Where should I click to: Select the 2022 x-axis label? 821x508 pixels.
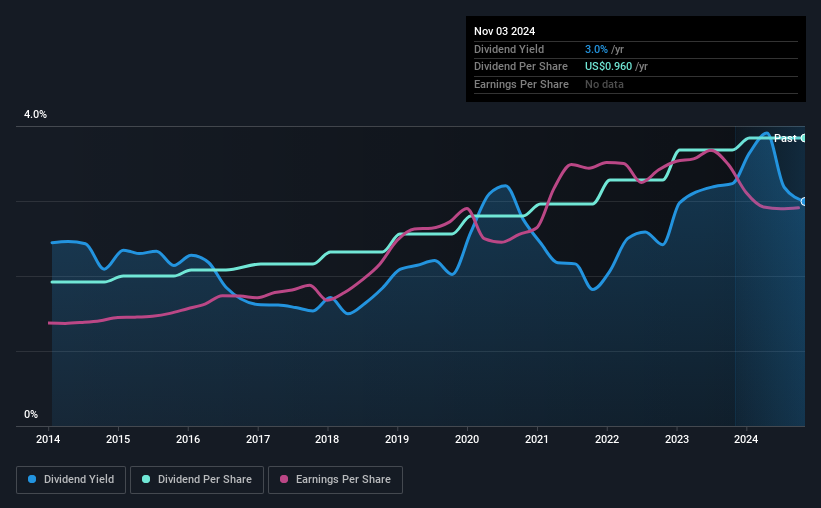[607, 439]
